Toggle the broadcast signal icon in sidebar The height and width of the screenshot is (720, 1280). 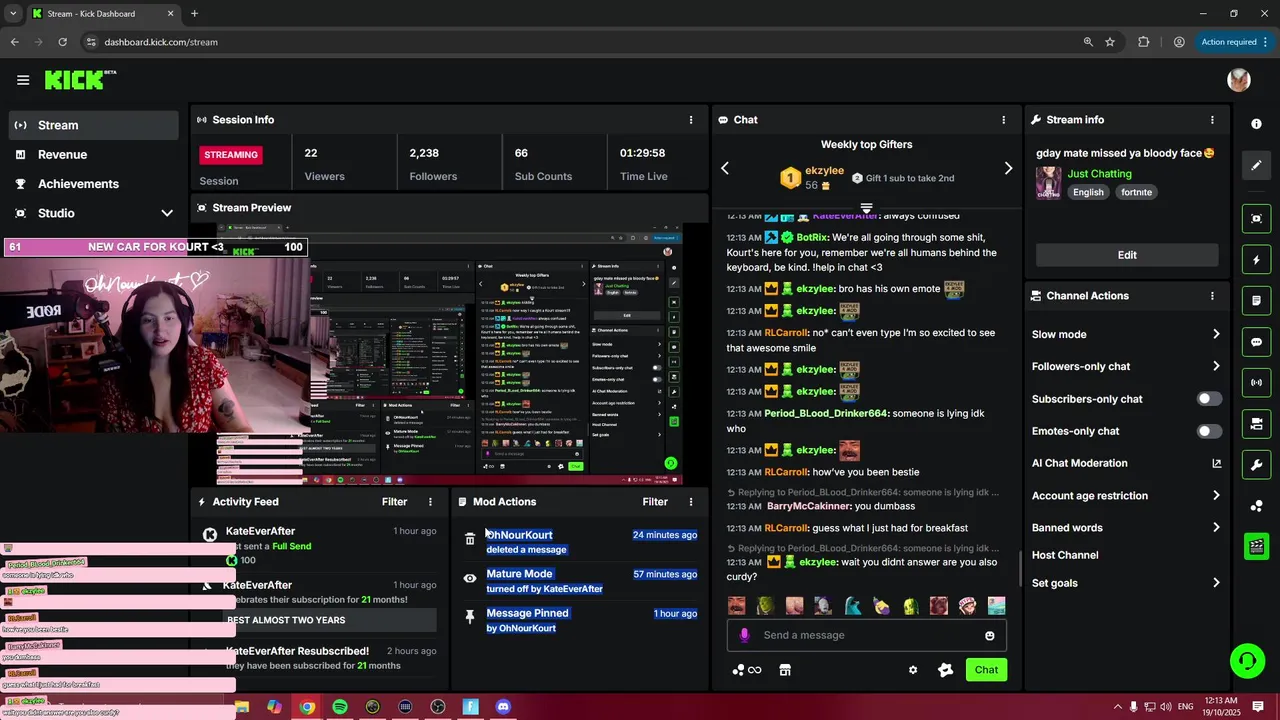[x=1256, y=383]
